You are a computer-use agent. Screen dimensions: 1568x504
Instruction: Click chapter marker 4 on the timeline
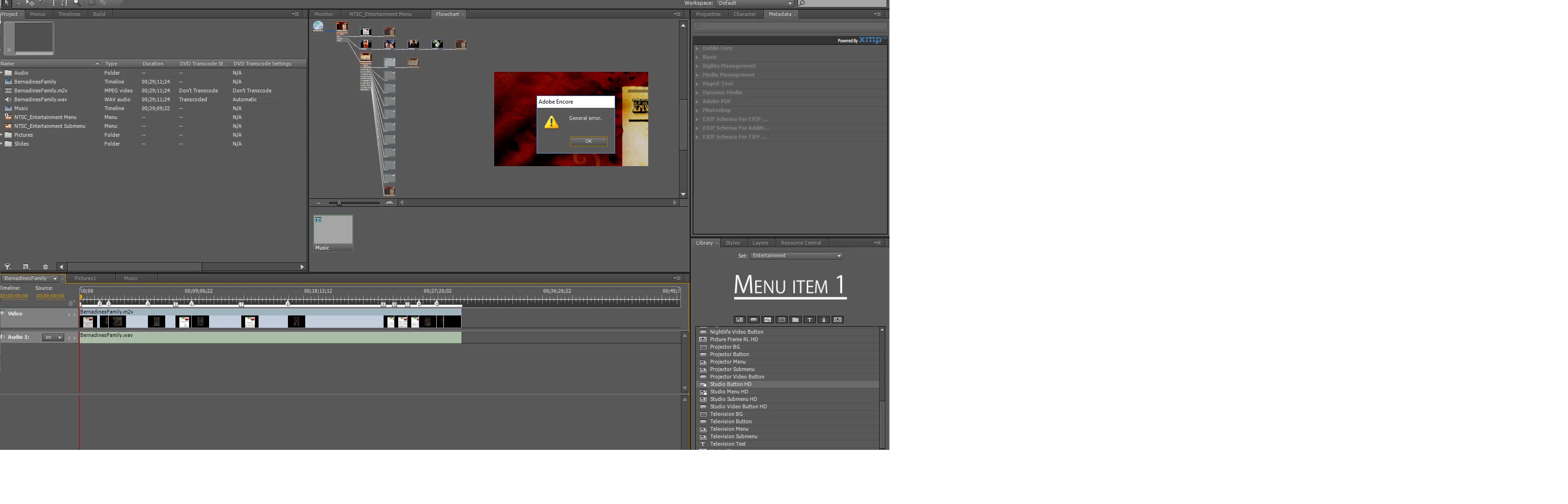coord(148,304)
